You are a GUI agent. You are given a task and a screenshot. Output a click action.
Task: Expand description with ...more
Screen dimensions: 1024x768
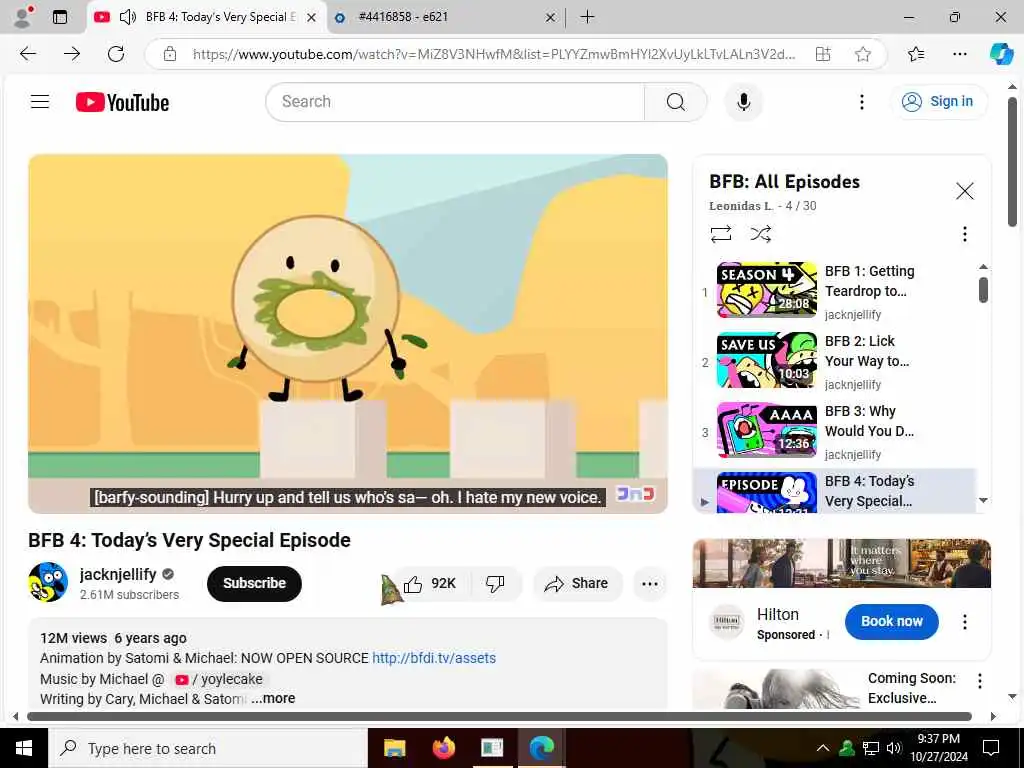273,698
